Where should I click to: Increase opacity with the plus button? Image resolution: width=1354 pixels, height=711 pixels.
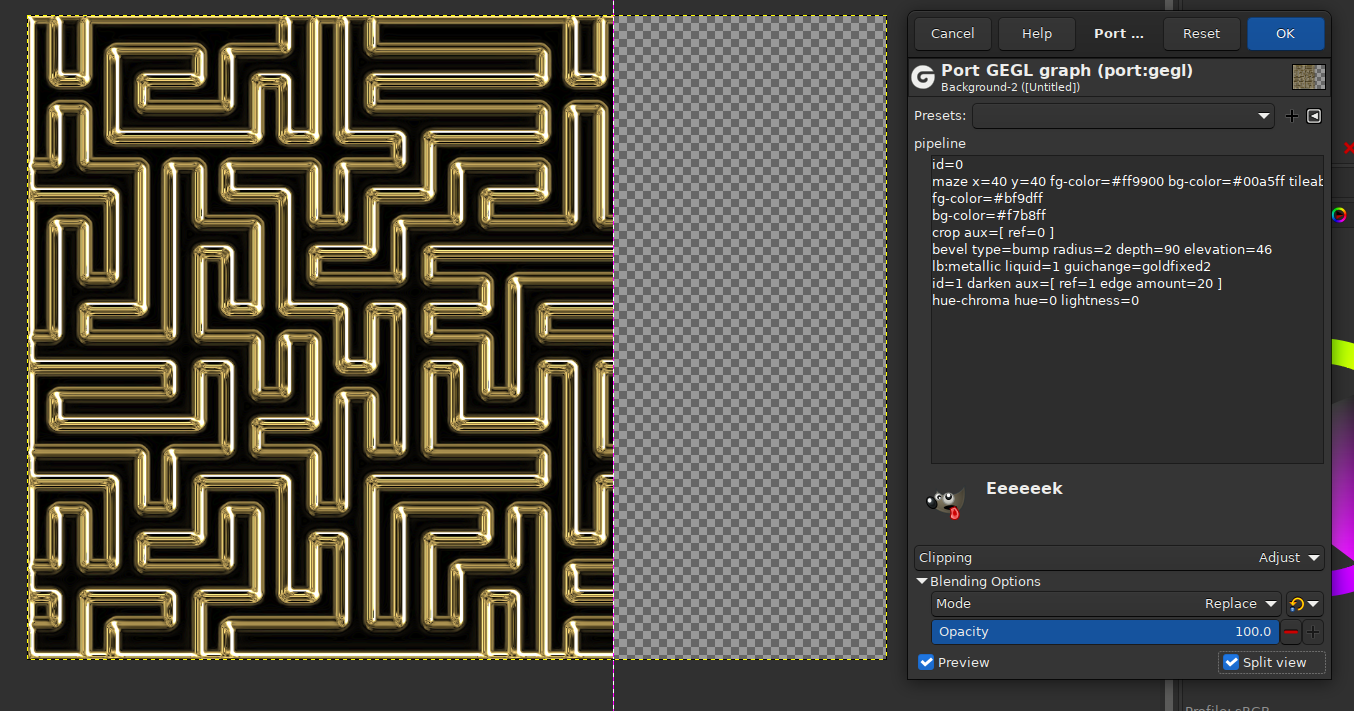coord(1313,632)
